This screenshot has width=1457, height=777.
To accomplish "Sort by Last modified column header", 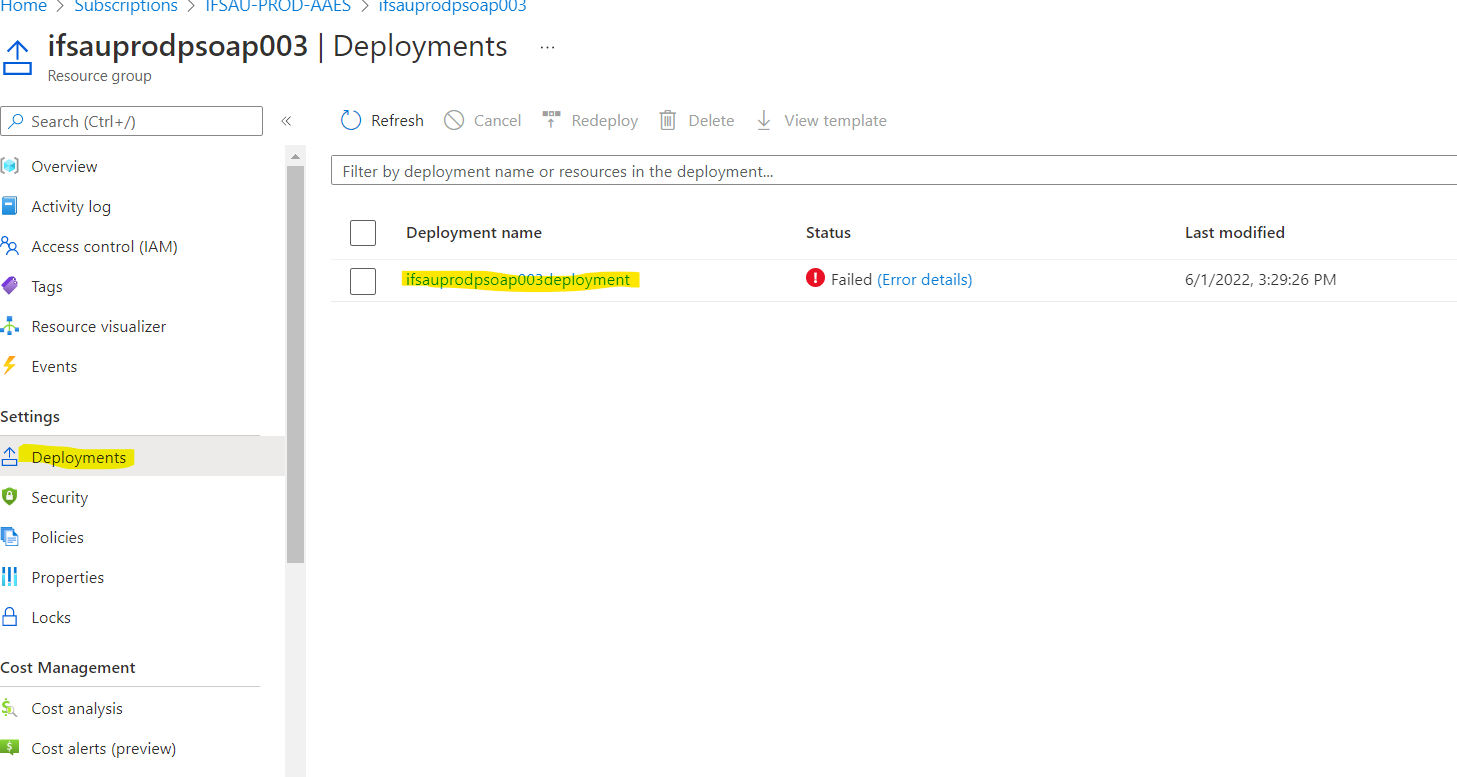I will click(x=1235, y=232).
